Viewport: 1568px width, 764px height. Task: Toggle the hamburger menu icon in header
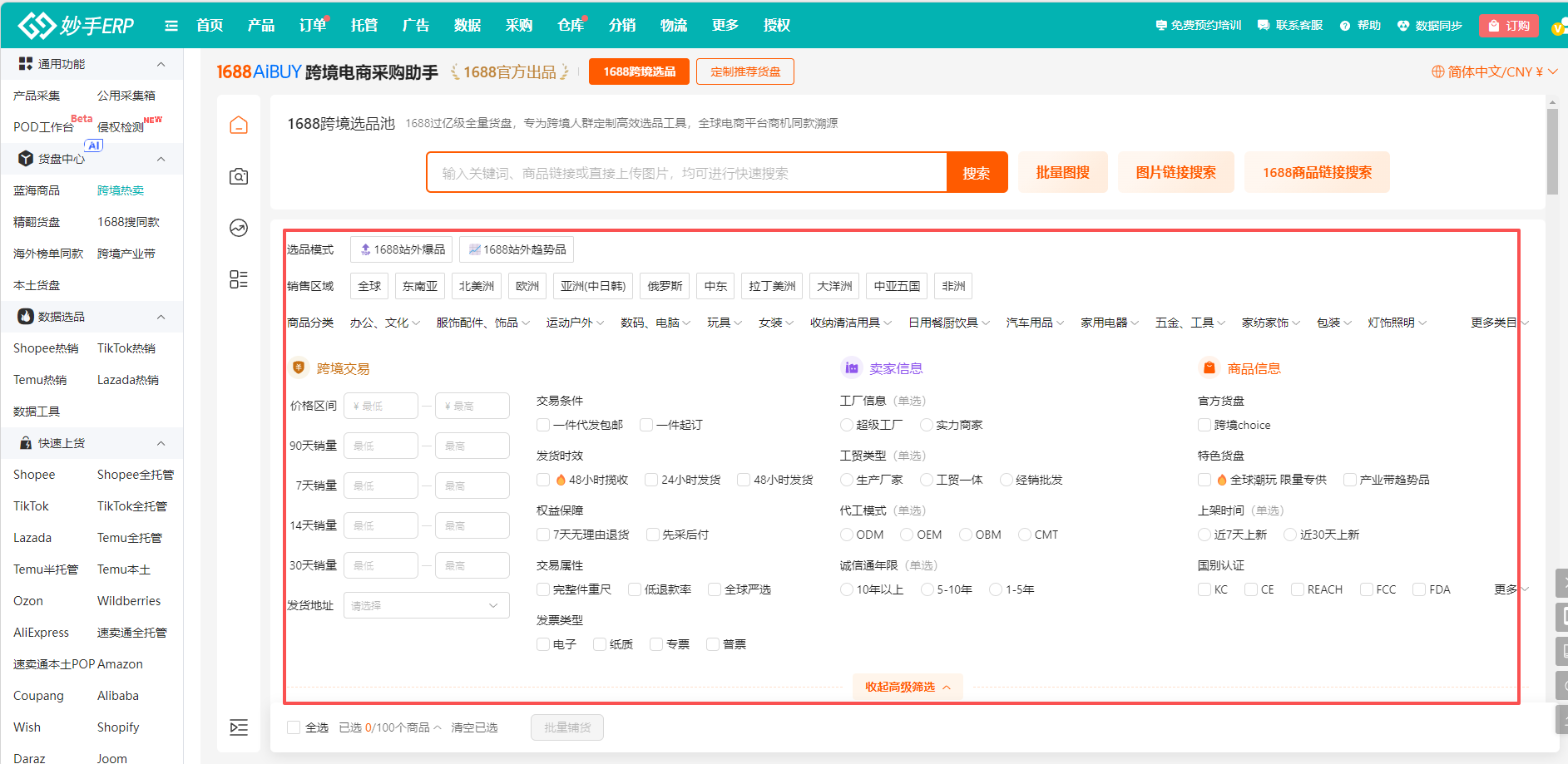point(171,26)
